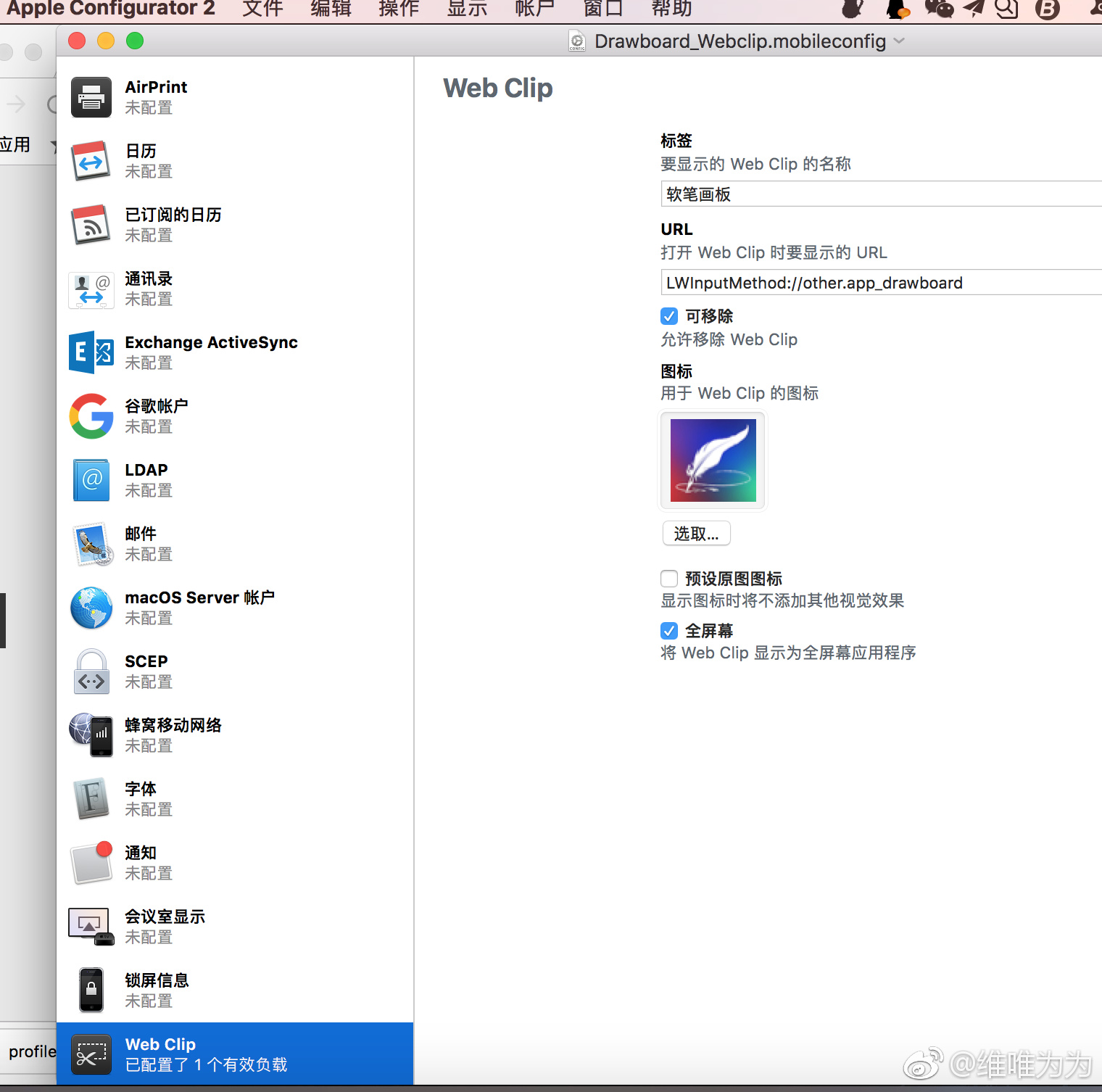Open the 帮助 menu

click(x=671, y=9)
